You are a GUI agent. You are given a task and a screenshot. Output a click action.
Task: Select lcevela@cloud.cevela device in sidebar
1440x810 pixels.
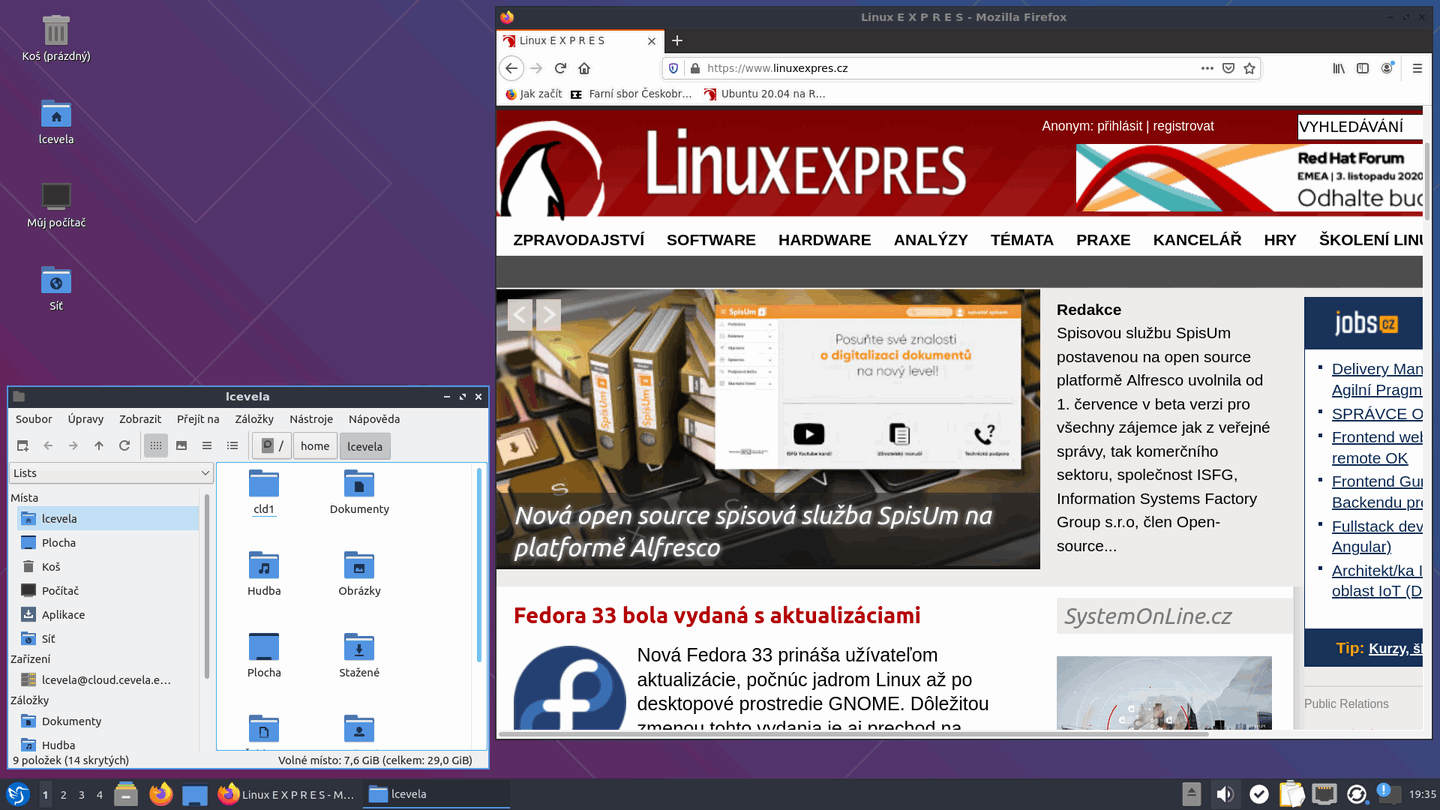click(108, 680)
